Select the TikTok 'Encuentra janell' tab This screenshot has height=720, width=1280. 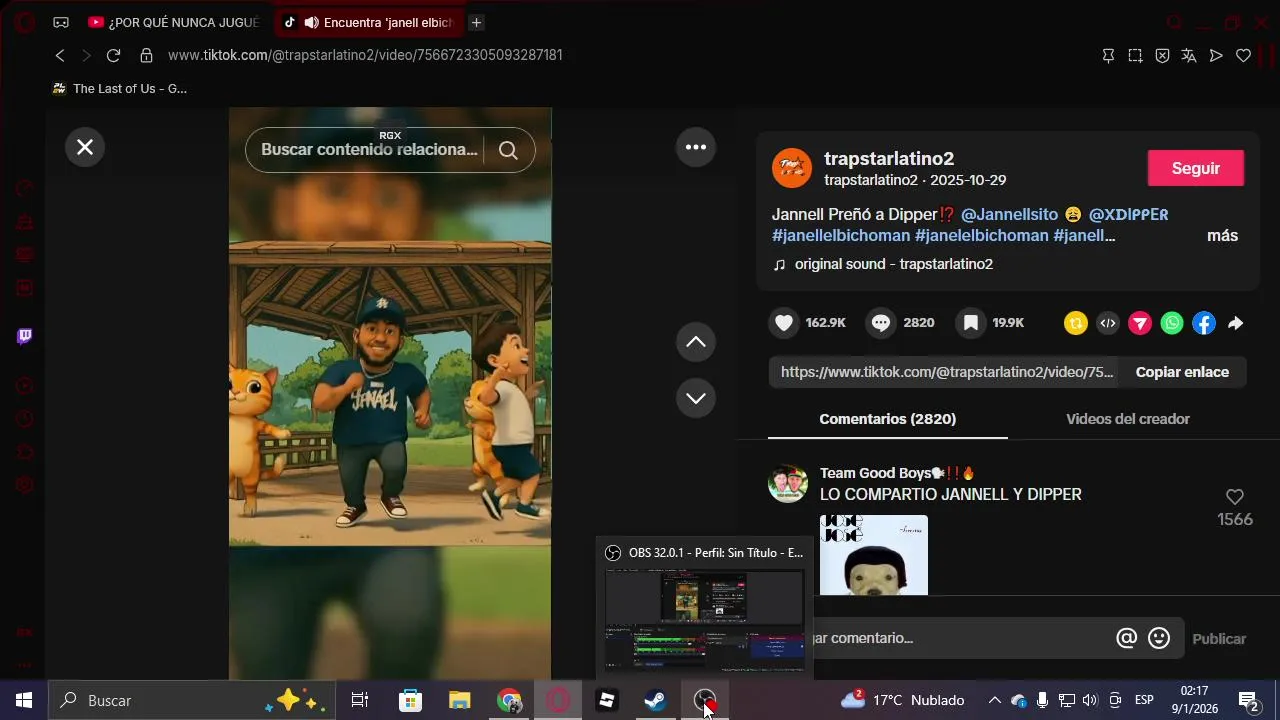click(368, 22)
